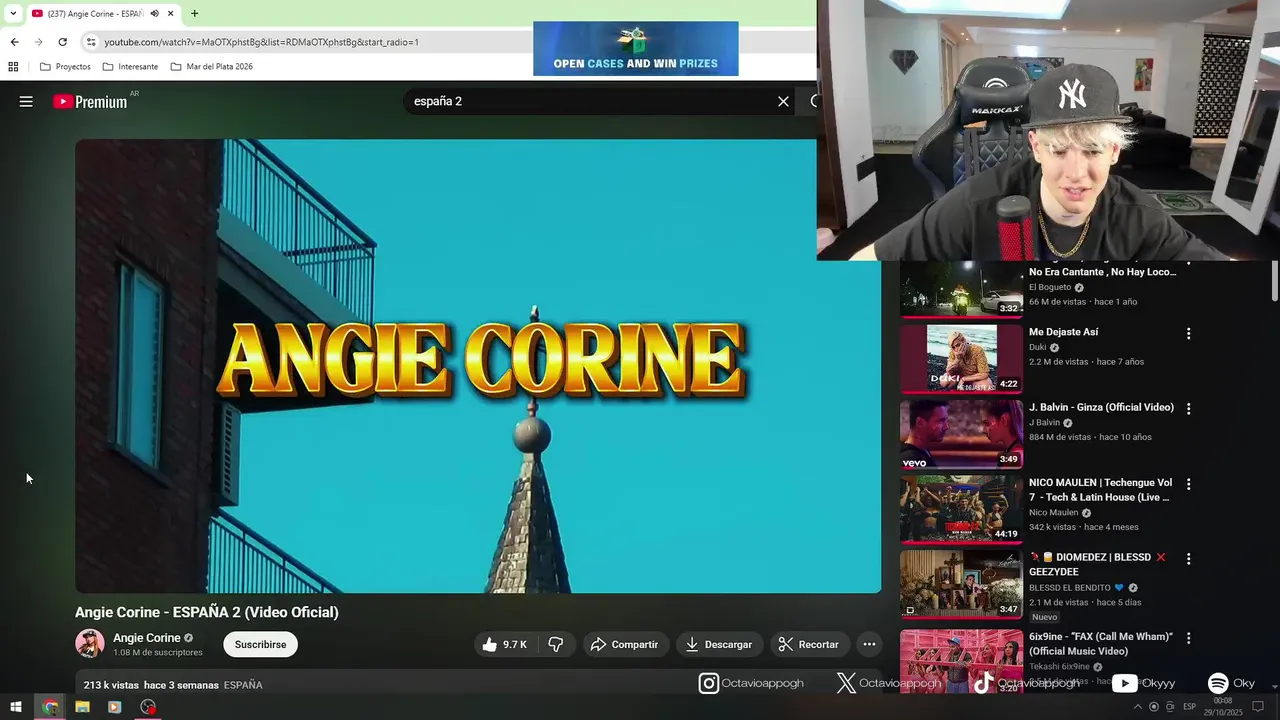This screenshot has height=720, width=1280.
Task: Click the 'Open cases and win prizes' banner
Action: tap(636, 48)
